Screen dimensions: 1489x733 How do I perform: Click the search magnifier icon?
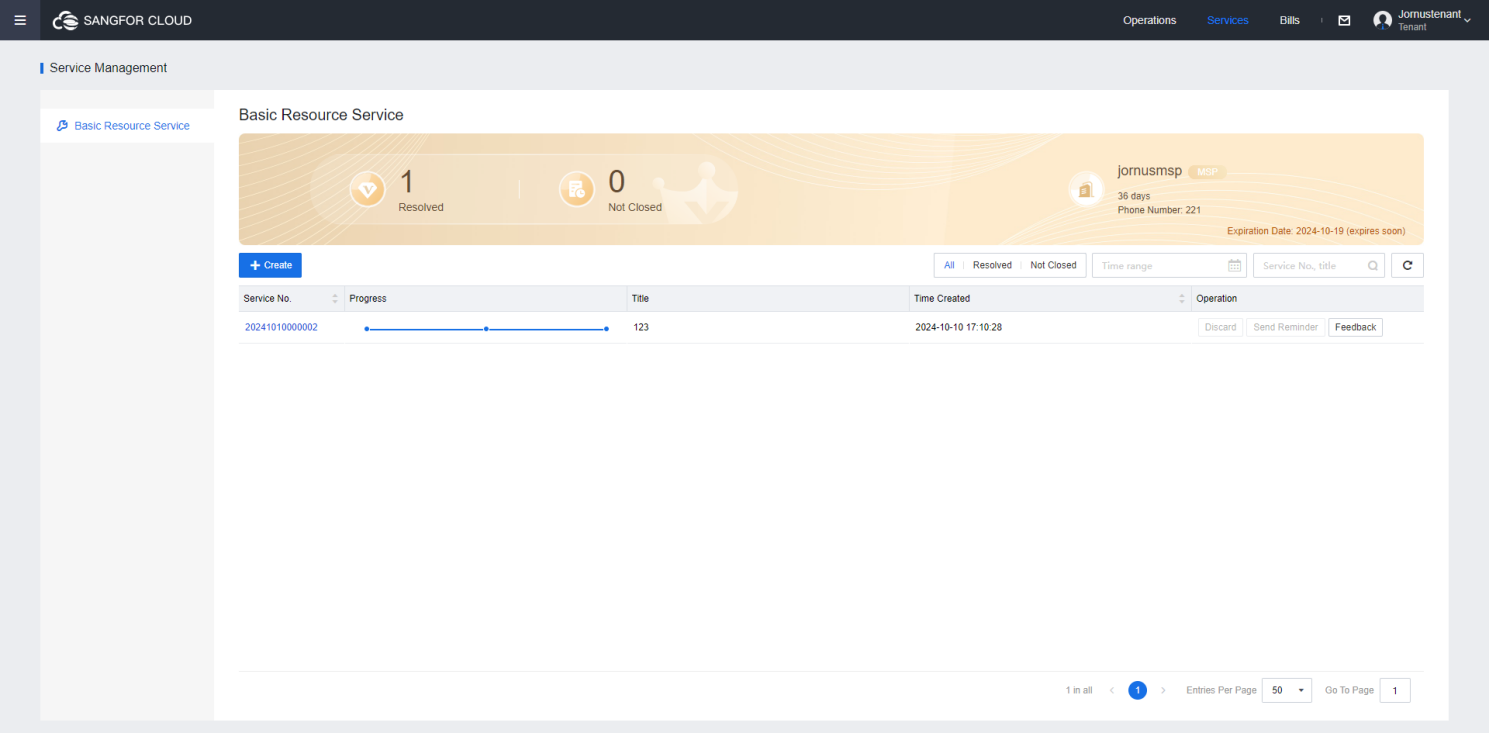click(1372, 266)
